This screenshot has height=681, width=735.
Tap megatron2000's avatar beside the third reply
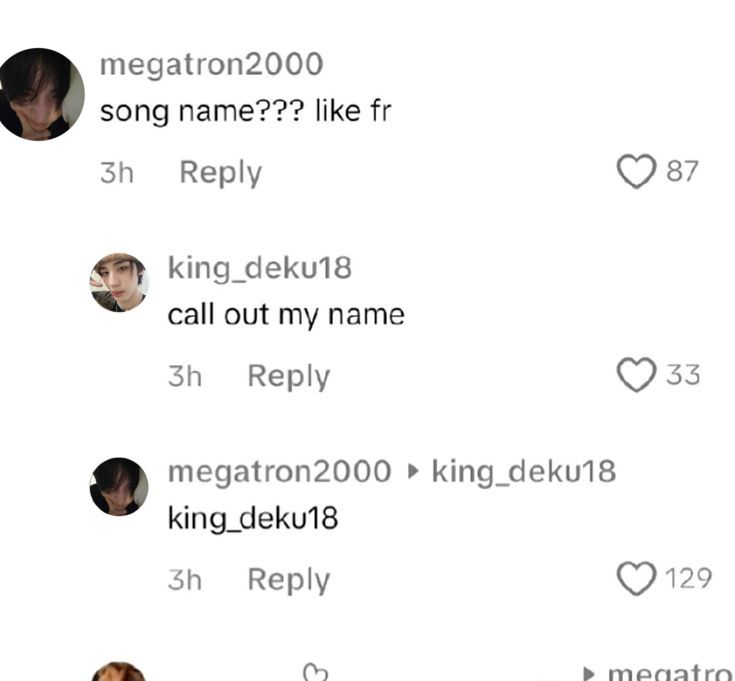point(120,486)
